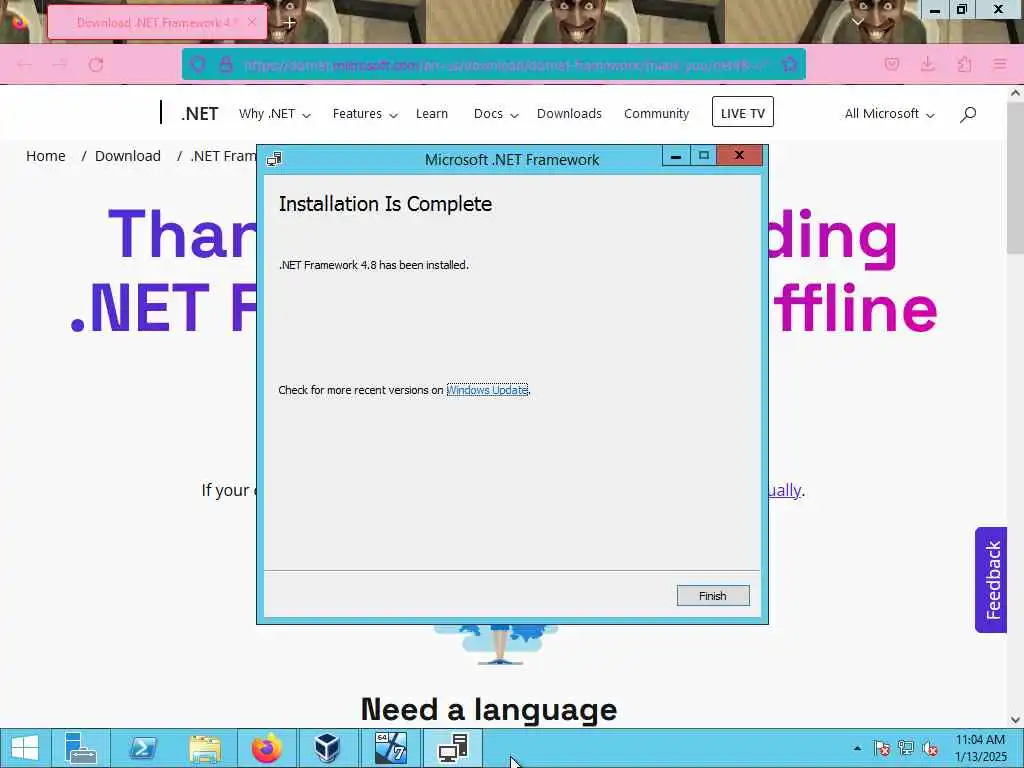
Task: Click the page vertical scrollbar thumb
Action: point(1016,178)
